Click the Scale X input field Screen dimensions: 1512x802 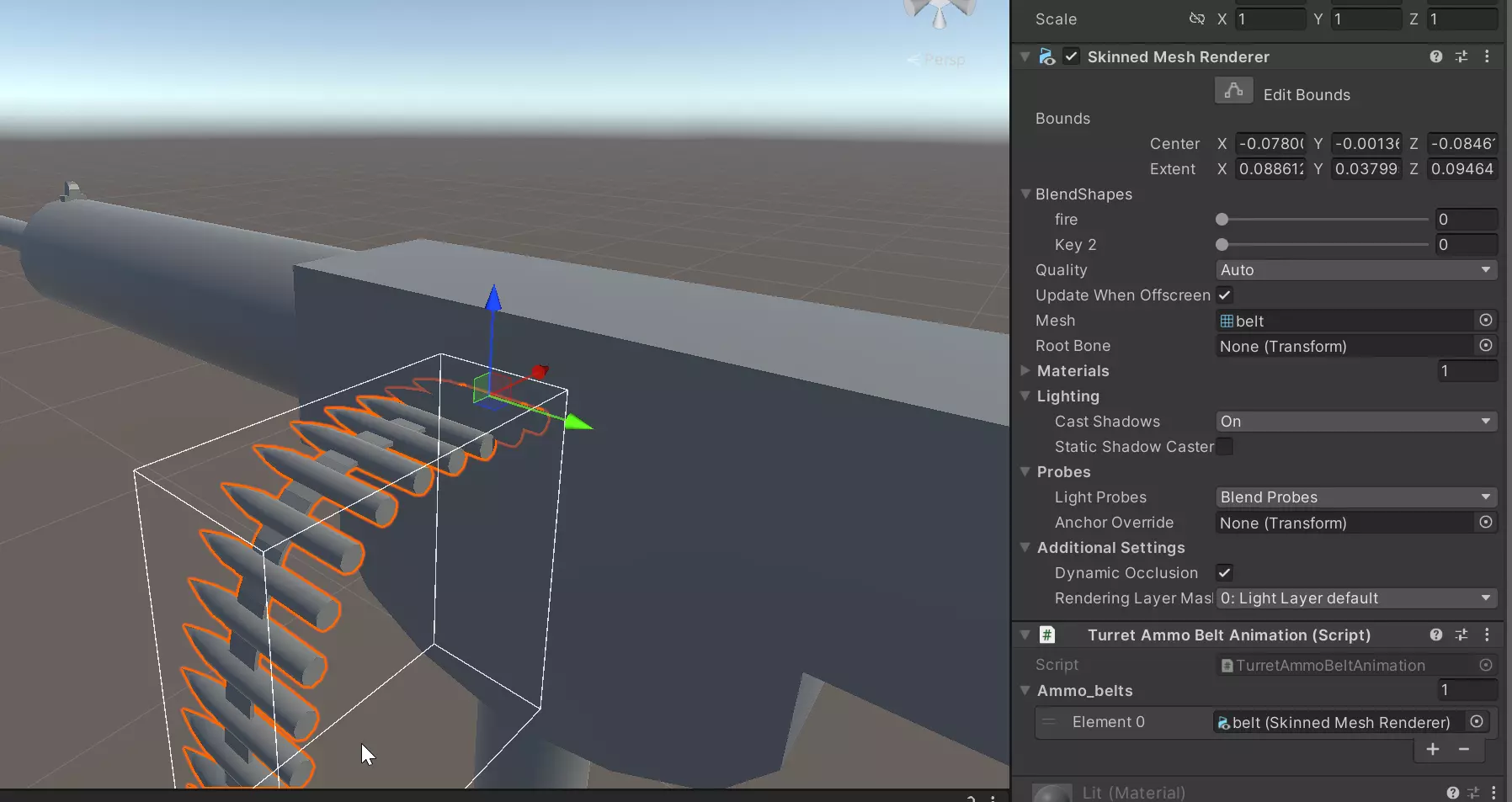click(1270, 19)
